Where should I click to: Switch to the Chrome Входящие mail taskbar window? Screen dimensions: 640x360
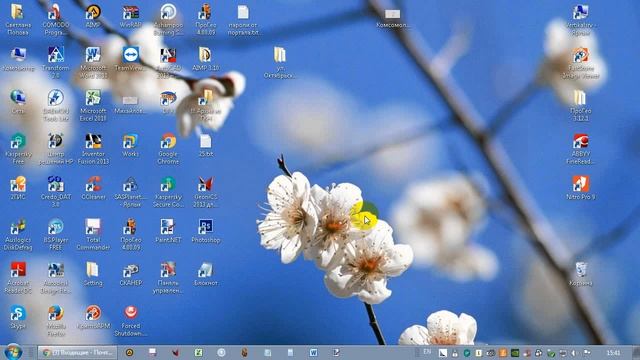[78, 352]
